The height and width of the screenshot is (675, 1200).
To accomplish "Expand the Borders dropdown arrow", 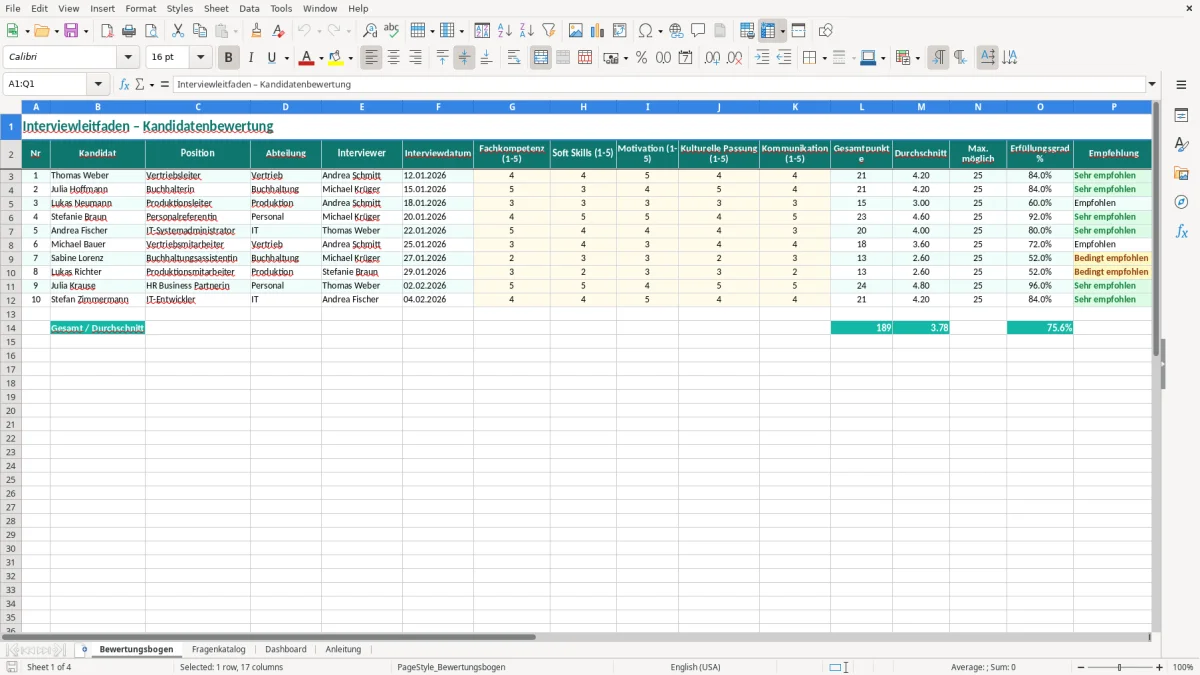I will pyautogui.click(x=824, y=58).
